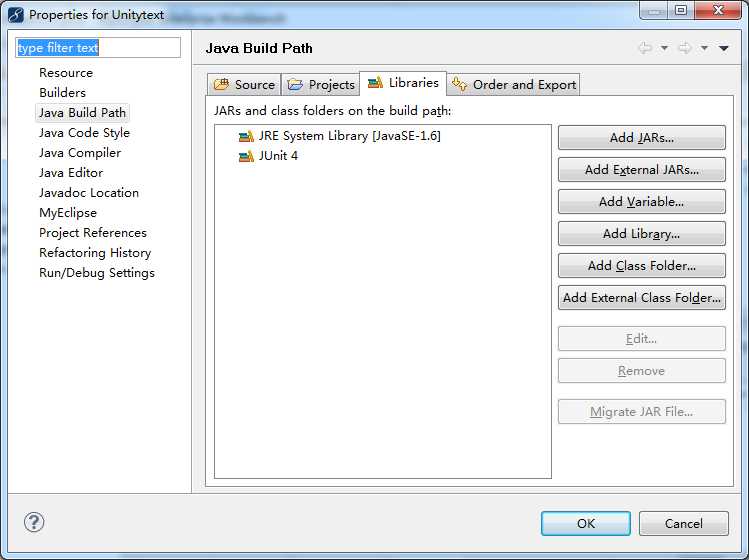Click Add External JARs... button
This screenshot has width=749, height=560.
click(642, 170)
